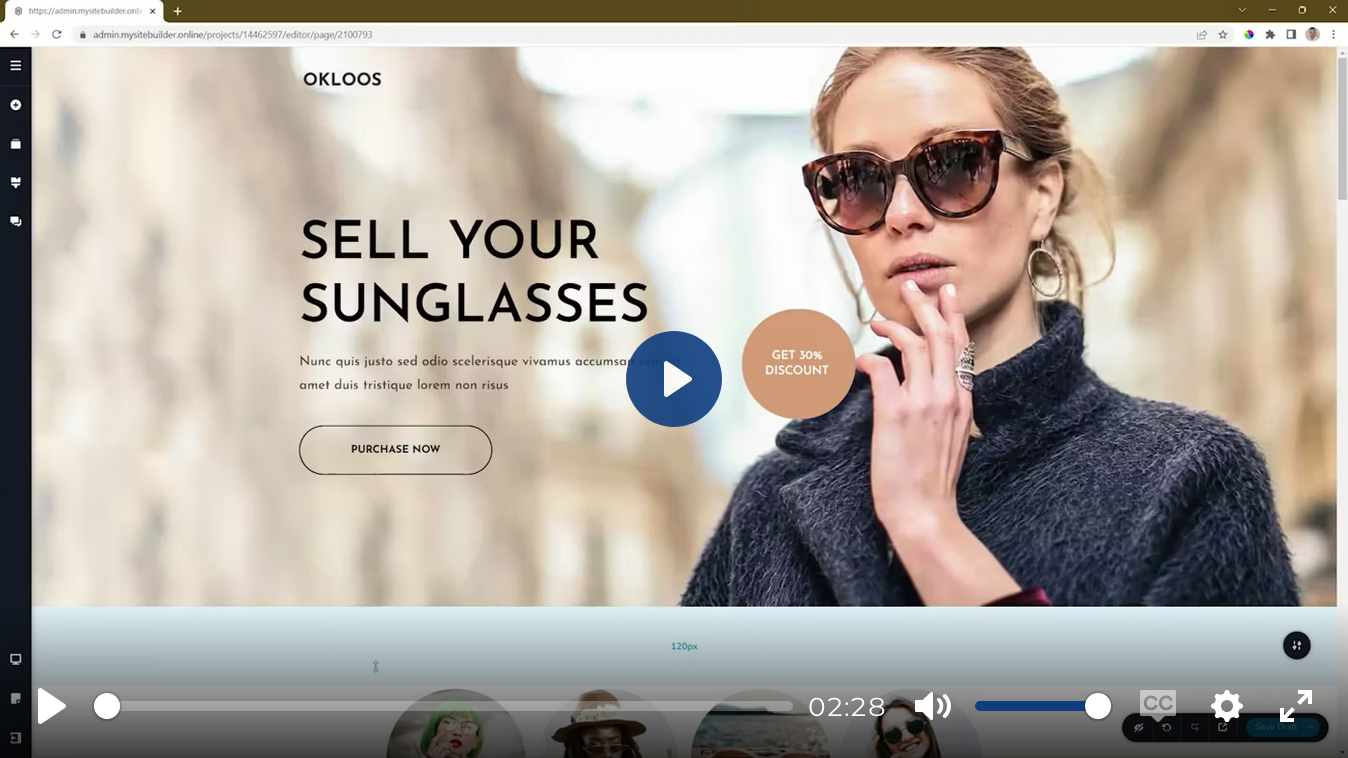Play the video from control bar
The width and height of the screenshot is (1348, 758).
point(51,706)
